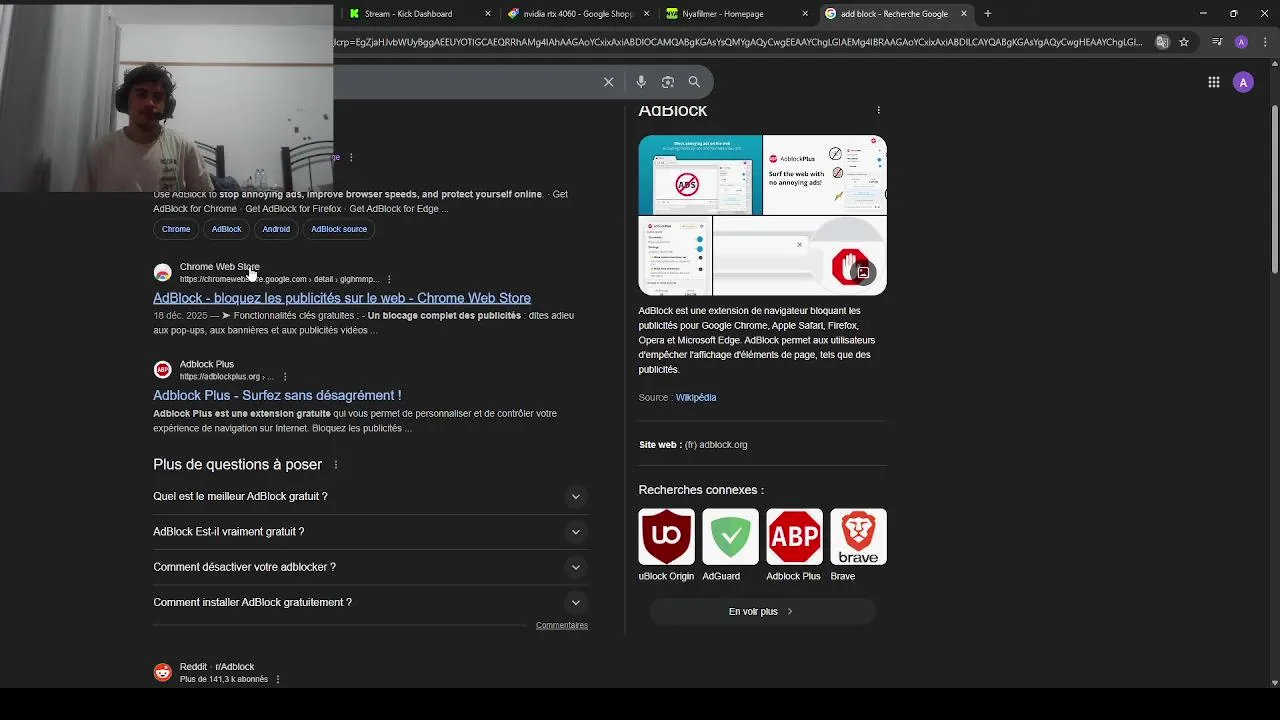Image resolution: width=1280 pixels, height=720 pixels.
Task: Click the 'AdBlock source' sitelink chip
Action: click(x=339, y=229)
